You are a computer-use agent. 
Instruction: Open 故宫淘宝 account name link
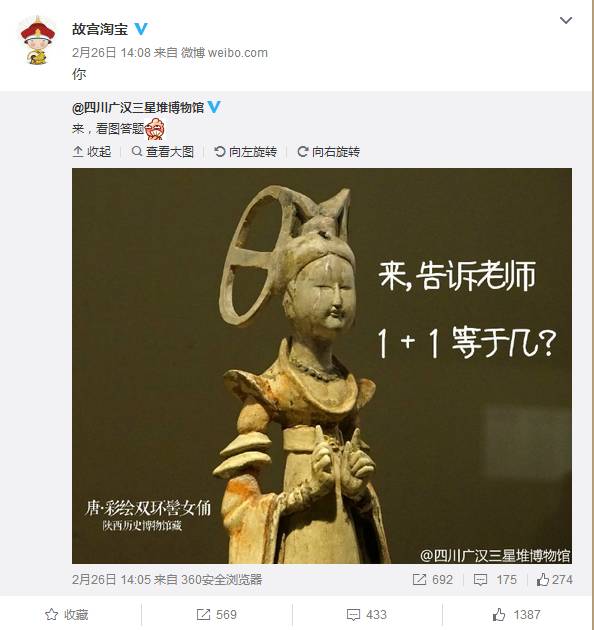100,29
